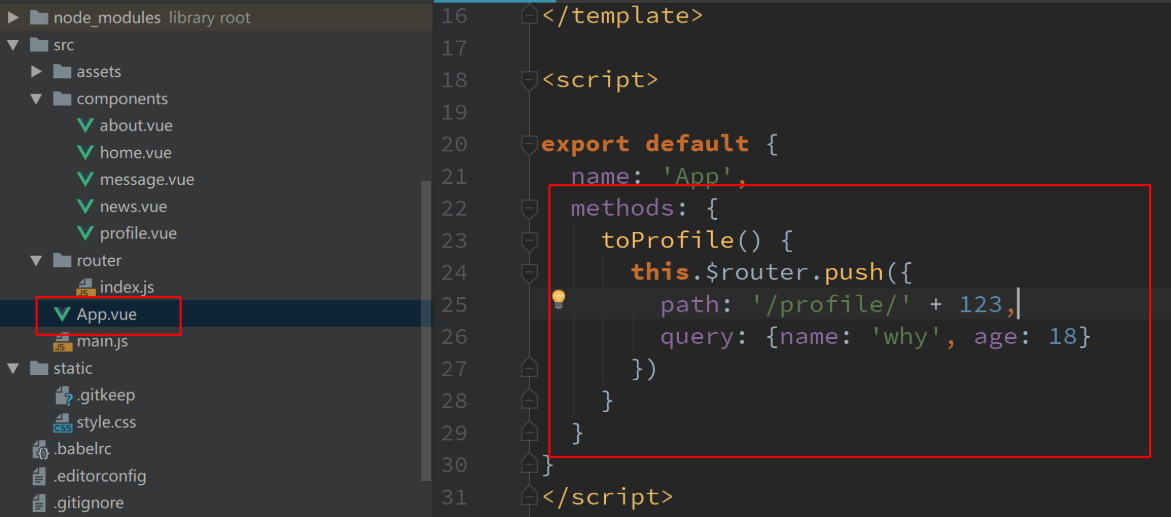Select .gitignore file
Image resolution: width=1171 pixels, height=517 pixels.
point(88,504)
